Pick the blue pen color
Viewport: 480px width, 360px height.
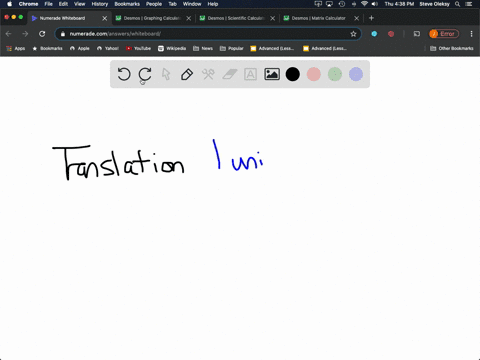356,74
